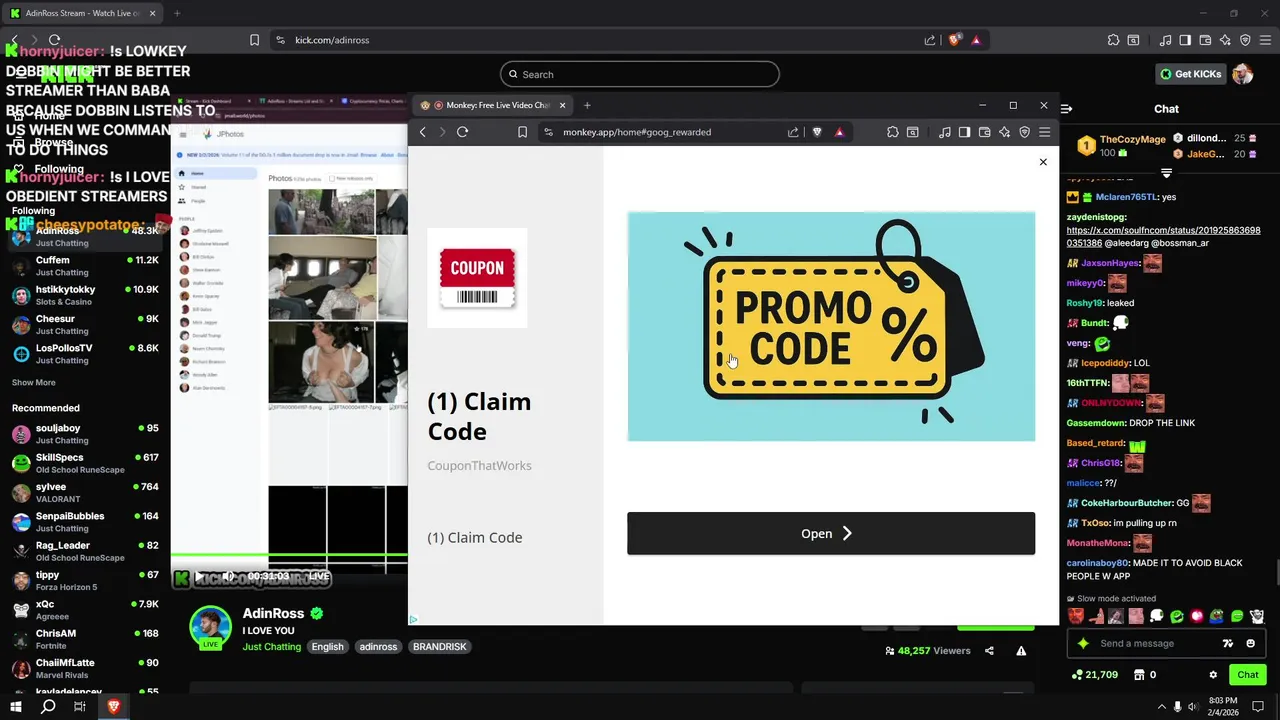Open Windows taskbar search
This screenshot has width=1280, height=720.
tap(47, 706)
